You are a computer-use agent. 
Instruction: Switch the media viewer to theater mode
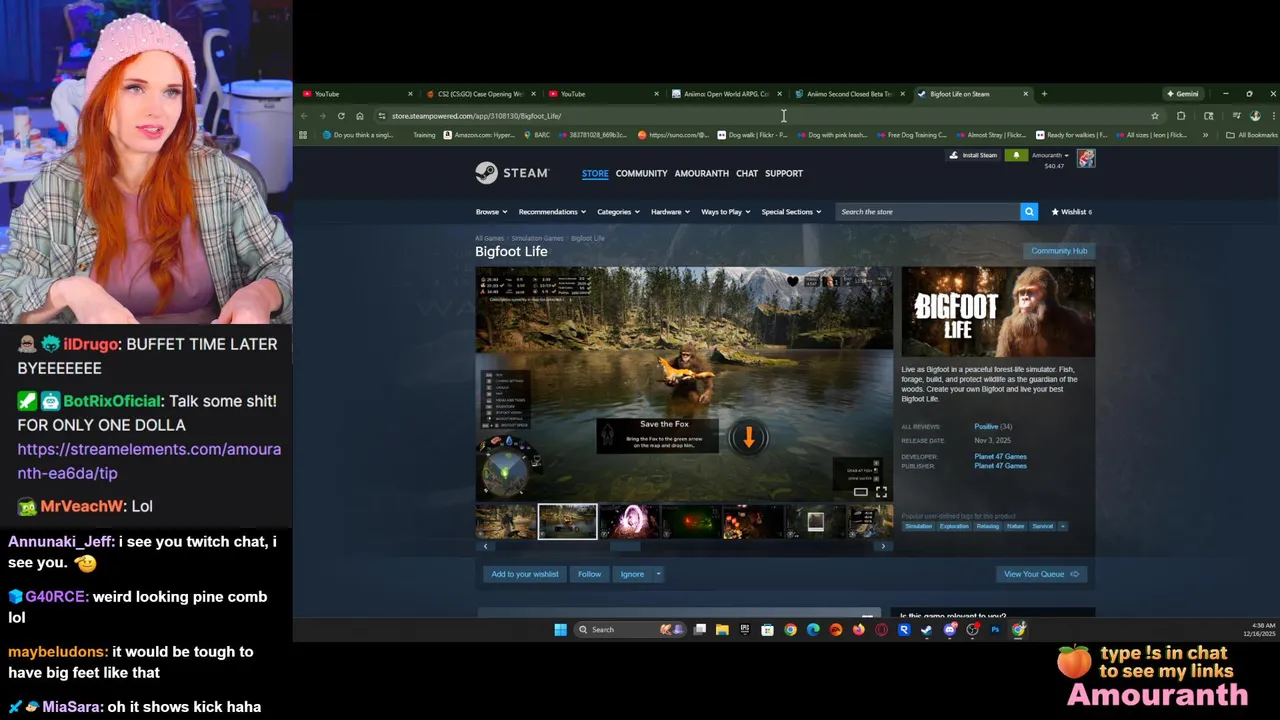(x=860, y=492)
